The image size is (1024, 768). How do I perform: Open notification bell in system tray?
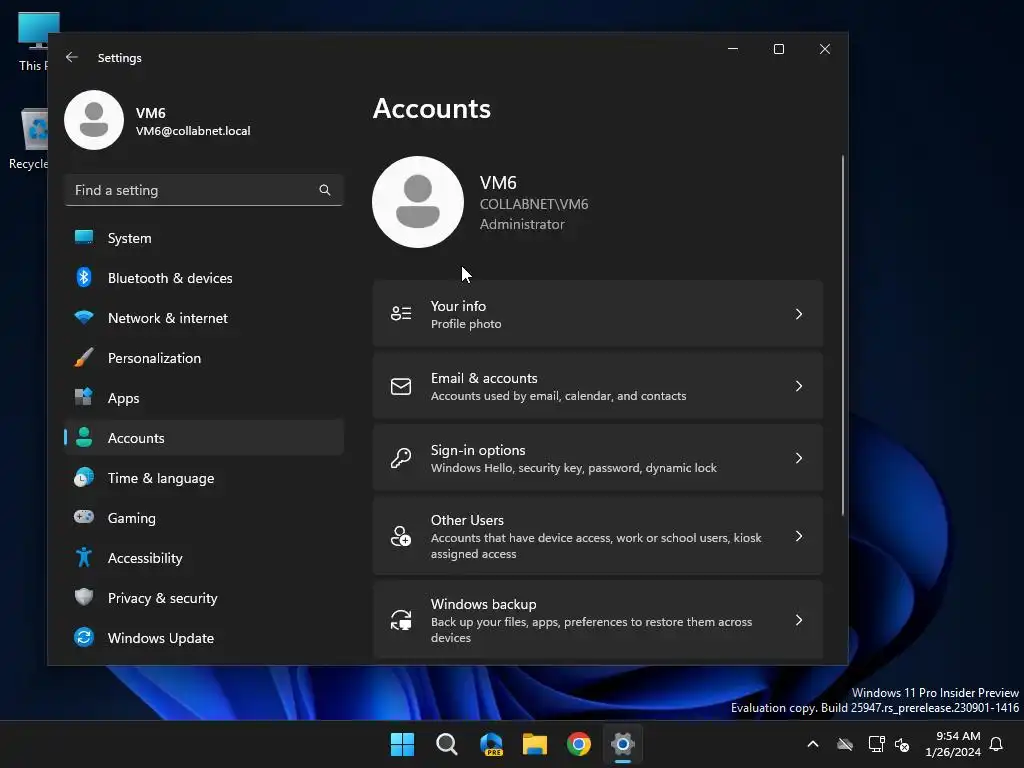point(997,744)
